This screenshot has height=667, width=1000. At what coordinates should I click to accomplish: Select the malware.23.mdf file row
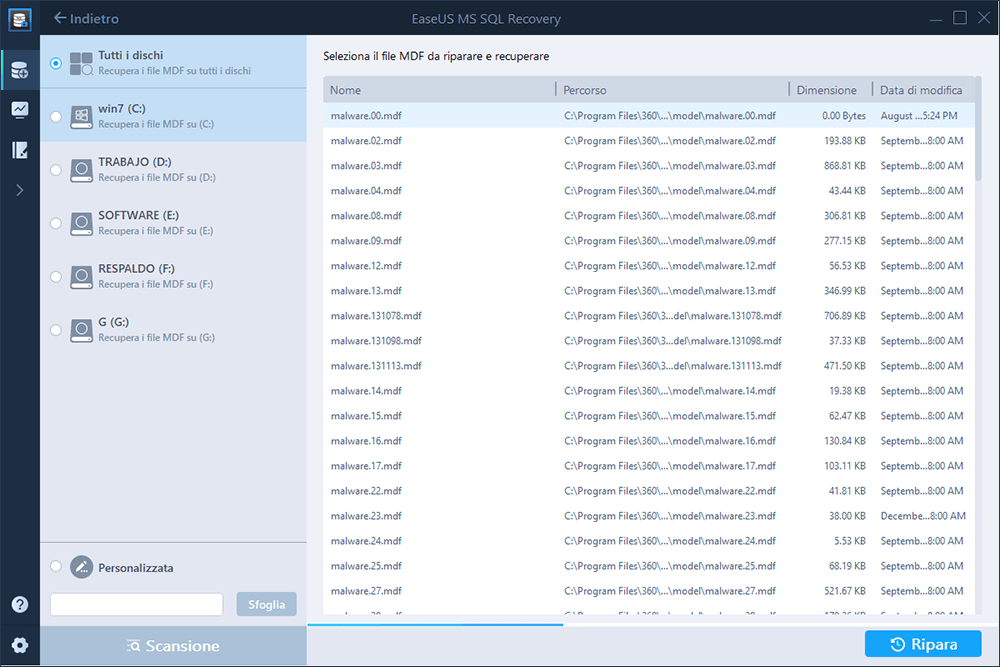pos(649,516)
